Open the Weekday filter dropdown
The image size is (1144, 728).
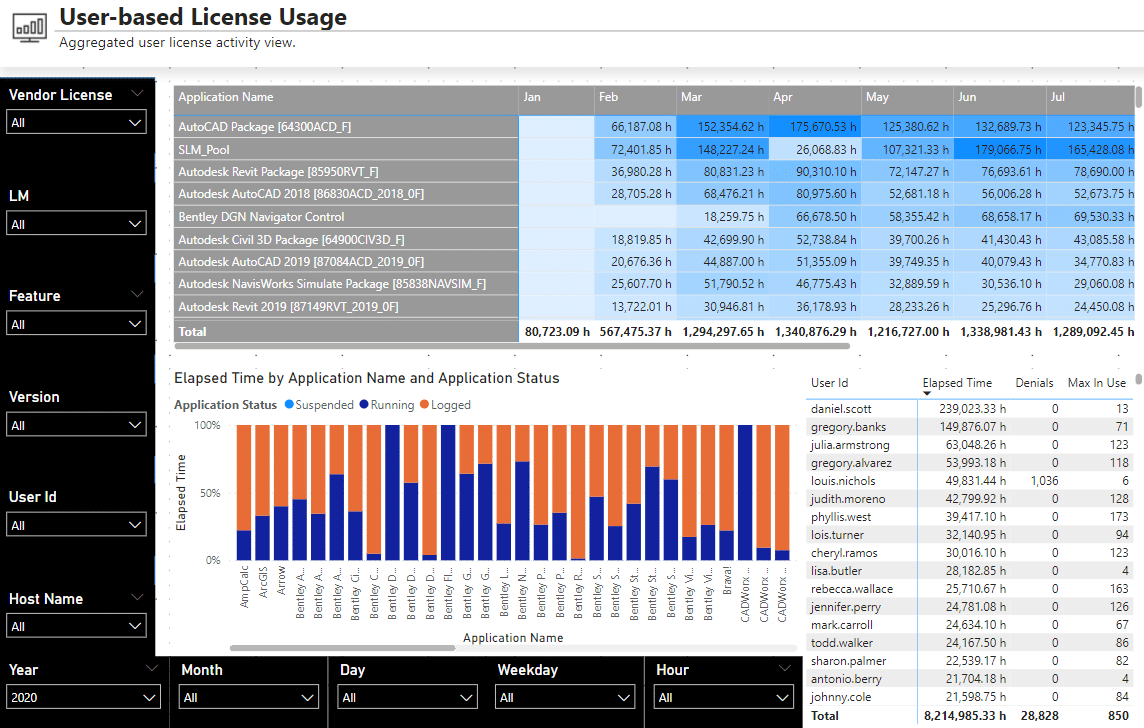(x=565, y=697)
